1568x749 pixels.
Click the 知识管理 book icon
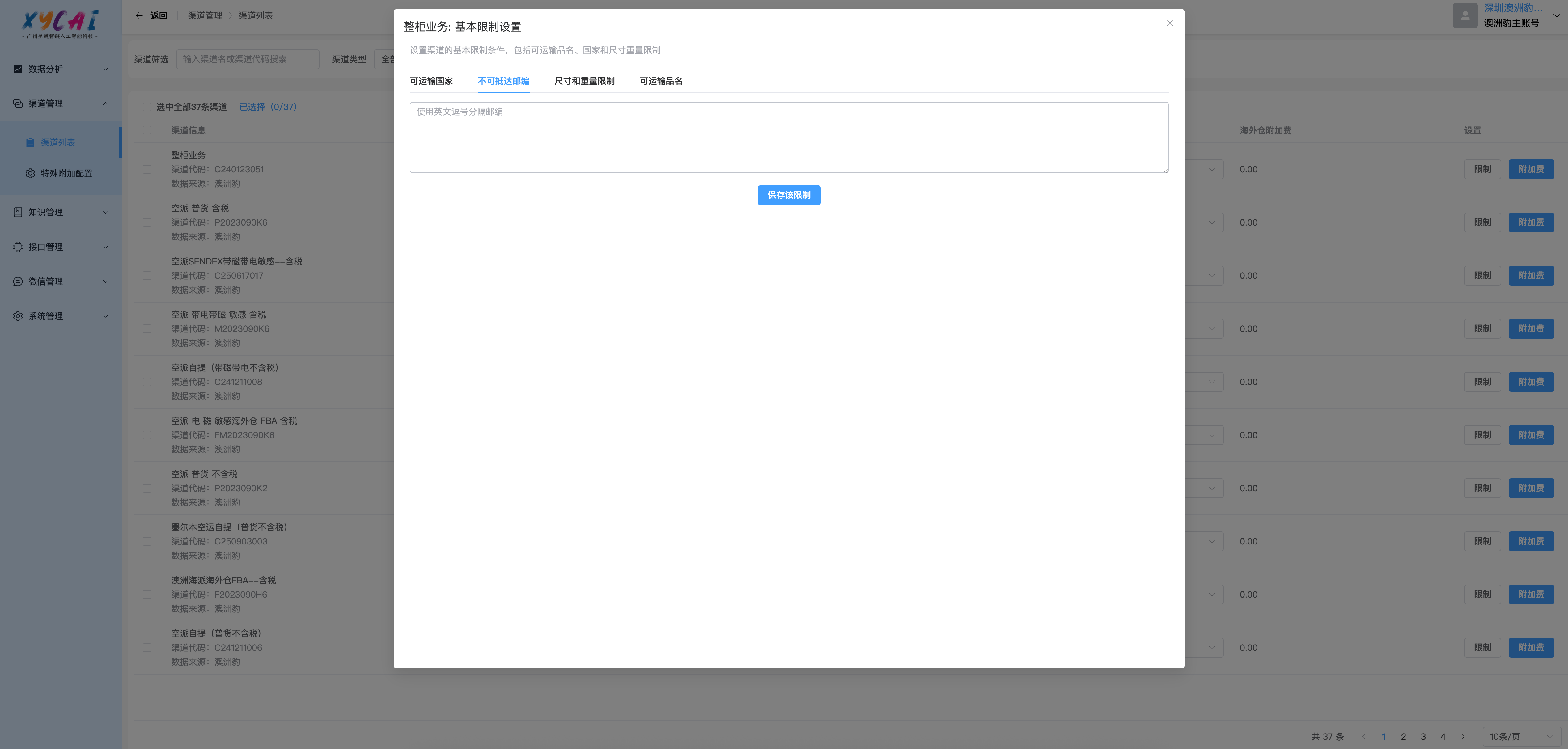tap(18, 212)
